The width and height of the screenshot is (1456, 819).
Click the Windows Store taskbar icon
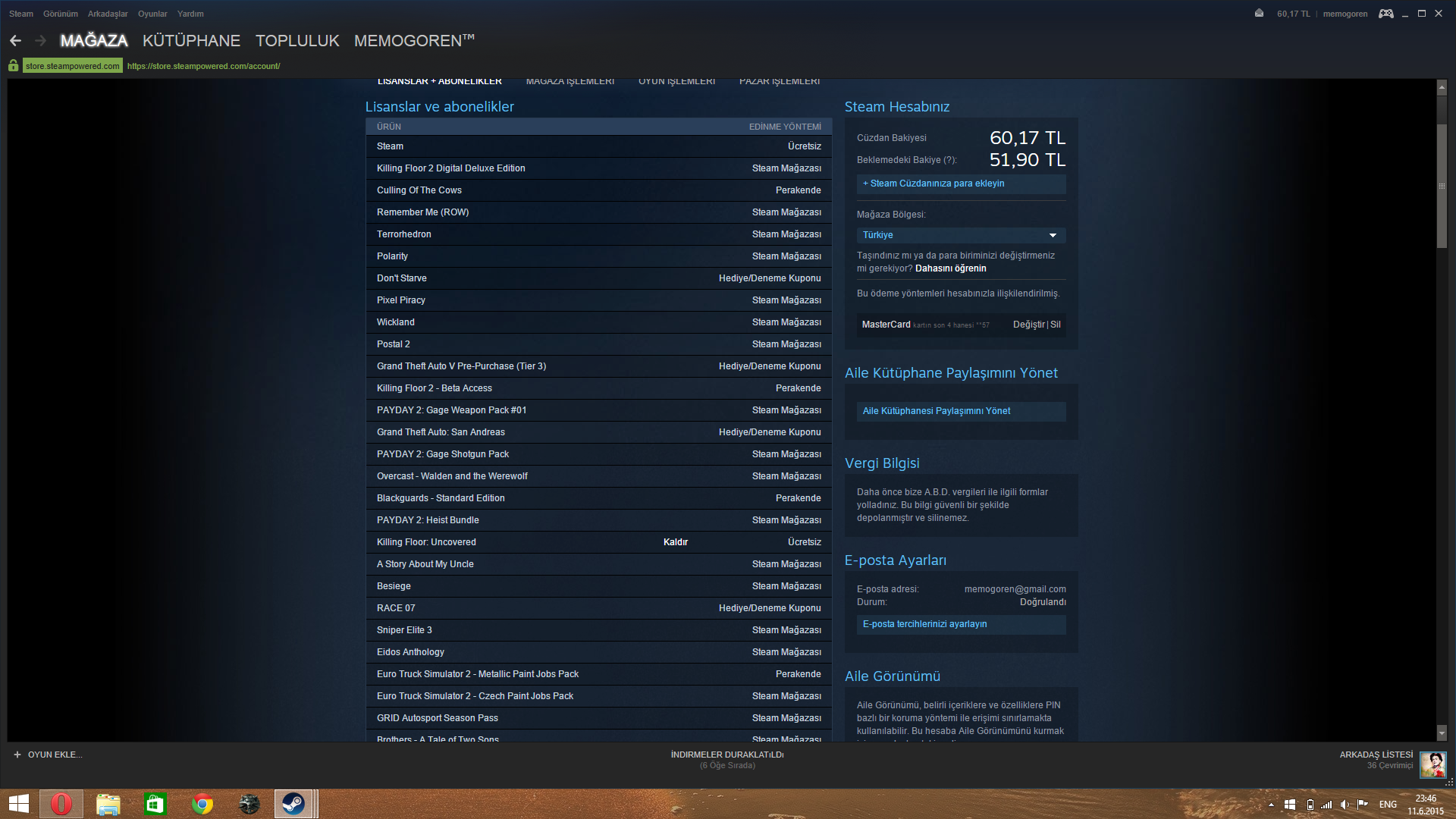(x=155, y=804)
